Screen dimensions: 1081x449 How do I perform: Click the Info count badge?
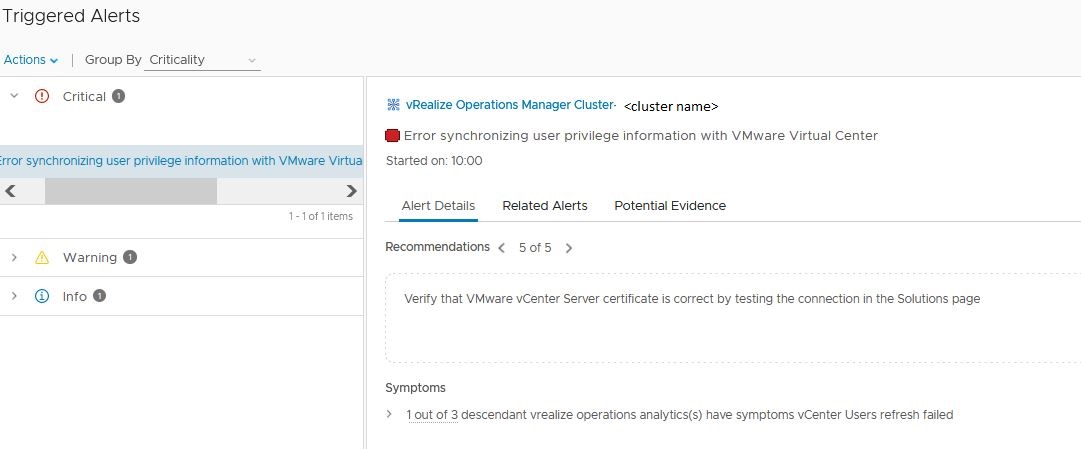(99, 296)
